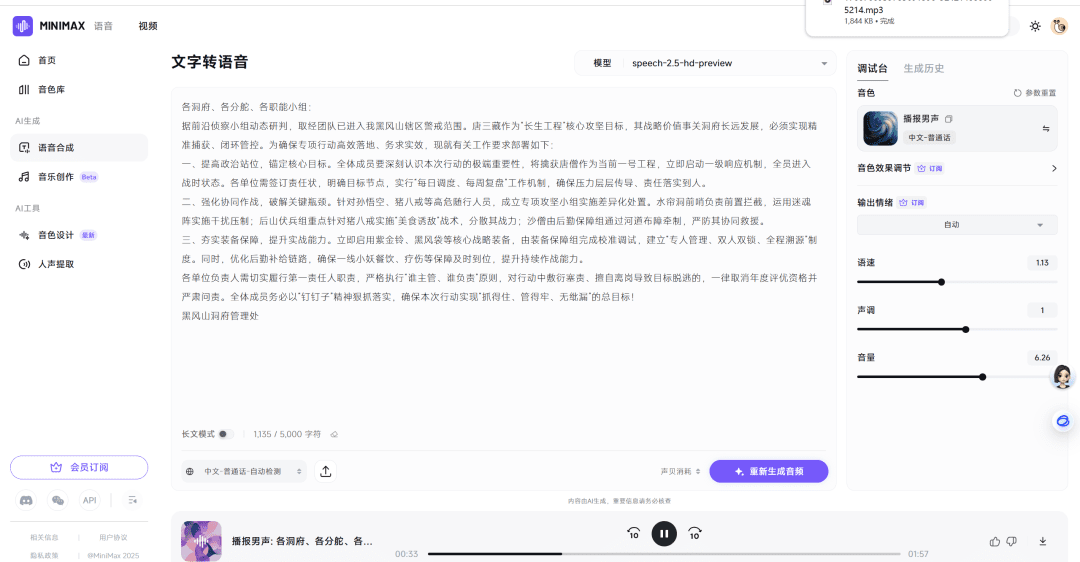Open 音色库 in the sidebar
1080x562 pixels.
51,90
